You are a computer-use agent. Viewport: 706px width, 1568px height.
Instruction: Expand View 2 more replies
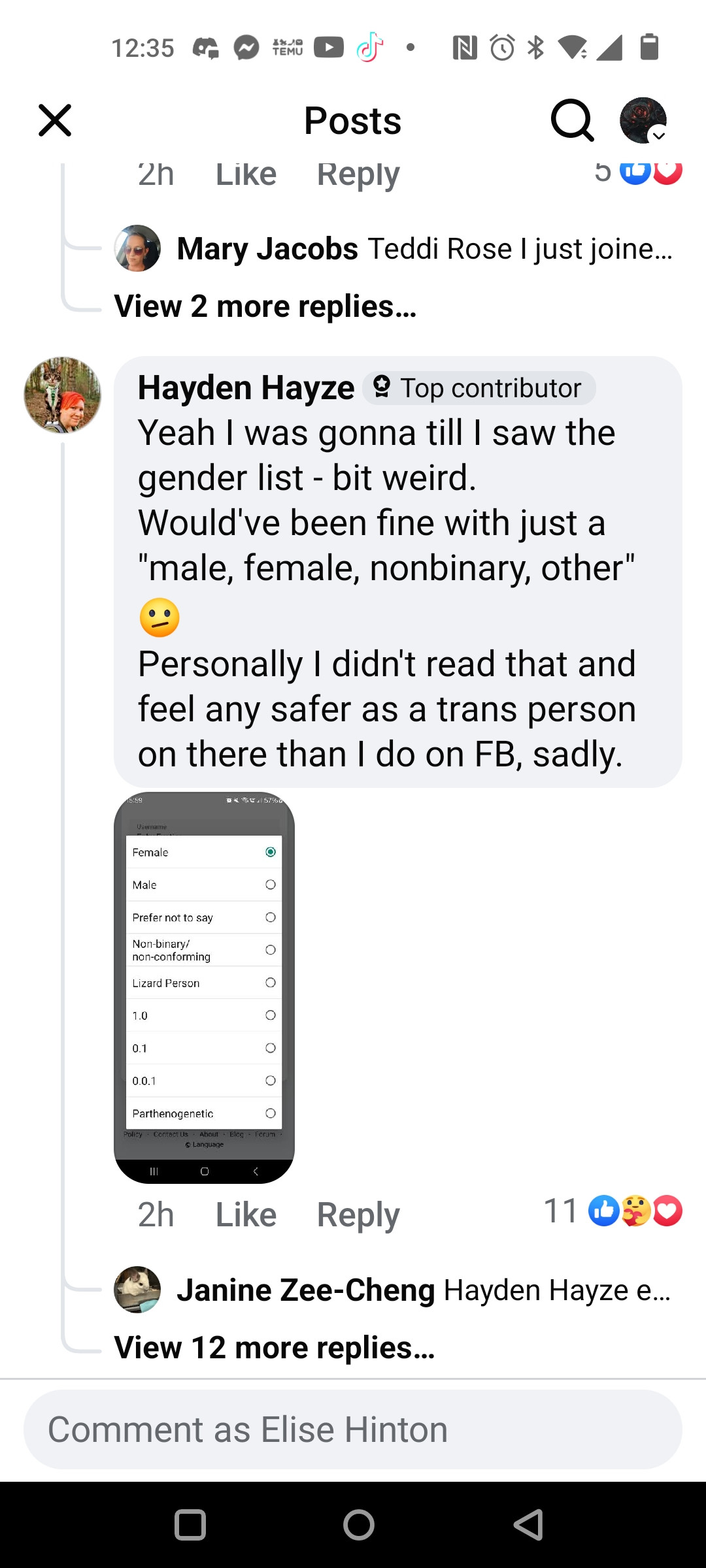[265, 306]
